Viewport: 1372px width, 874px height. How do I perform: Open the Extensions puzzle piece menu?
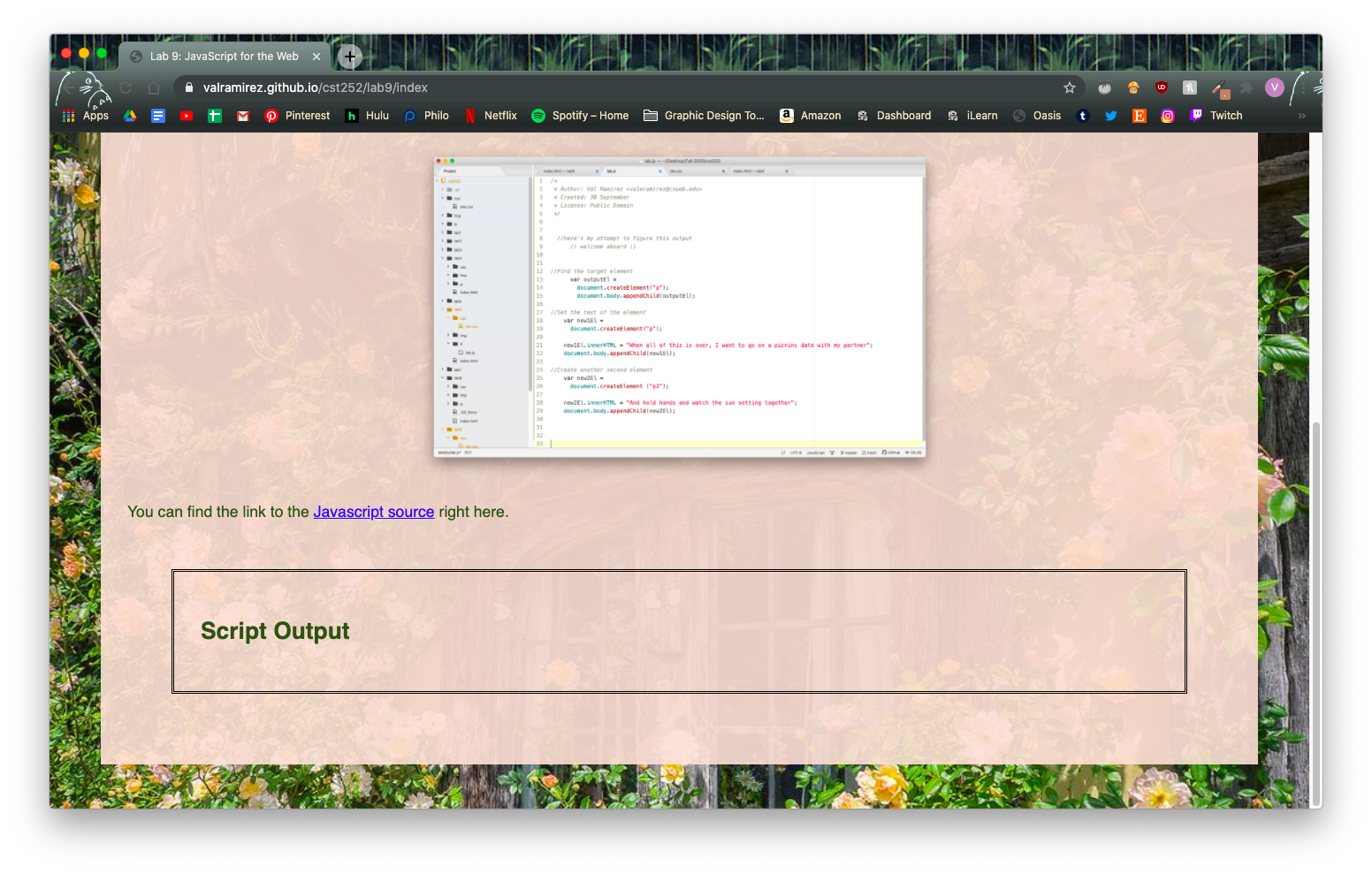pyautogui.click(x=1246, y=87)
